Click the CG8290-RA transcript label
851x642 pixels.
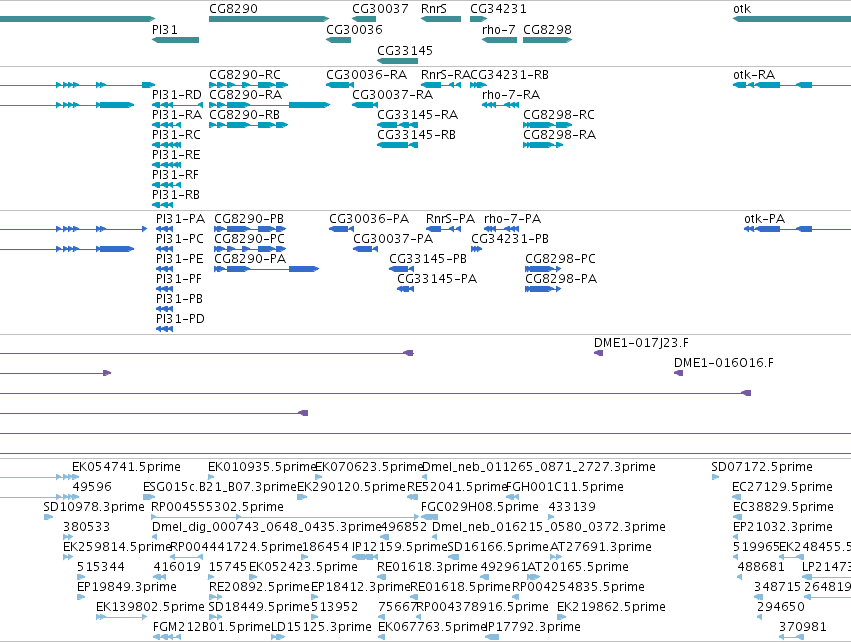pos(245,94)
